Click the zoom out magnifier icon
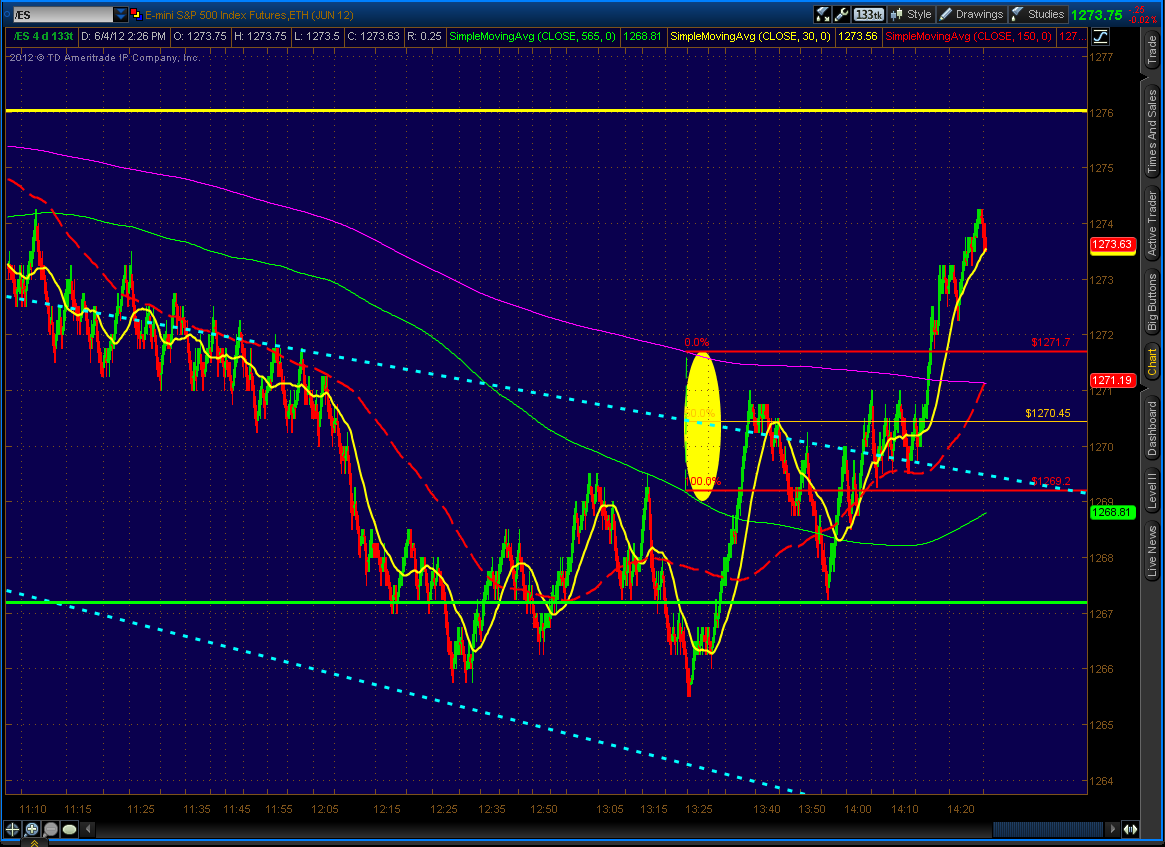Viewport: 1165px width, 847px height. pyautogui.click(x=51, y=829)
